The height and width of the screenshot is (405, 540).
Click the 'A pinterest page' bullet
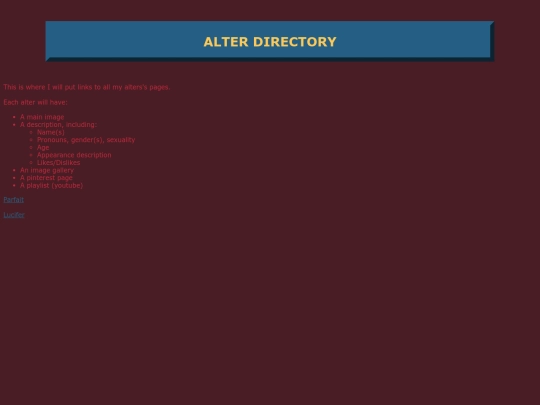[46, 178]
